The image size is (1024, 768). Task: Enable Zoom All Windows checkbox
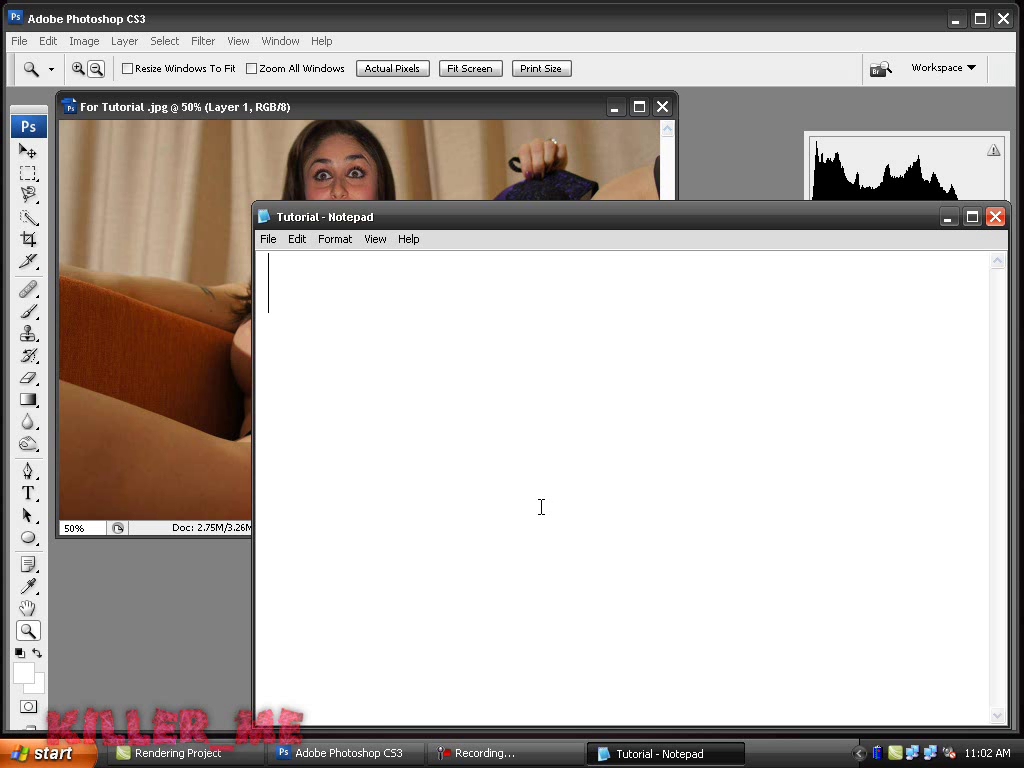tap(251, 69)
